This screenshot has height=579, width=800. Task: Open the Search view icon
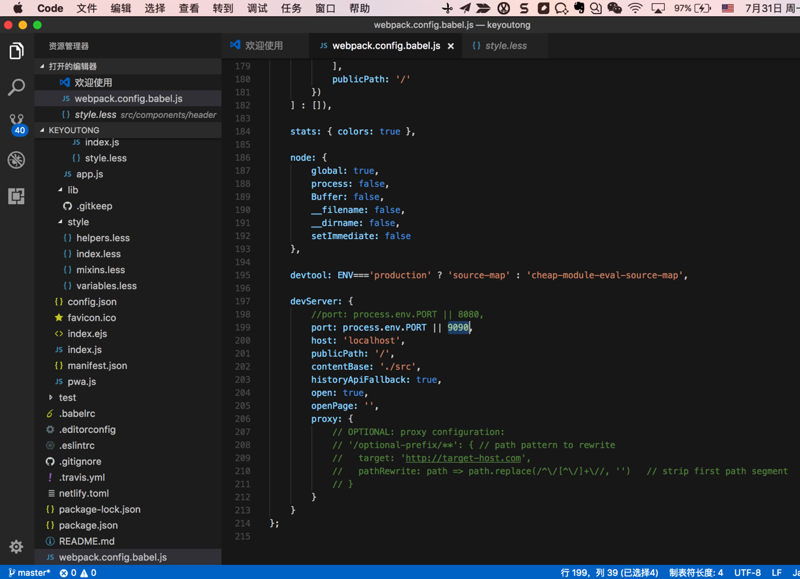pyautogui.click(x=16, y=88)
